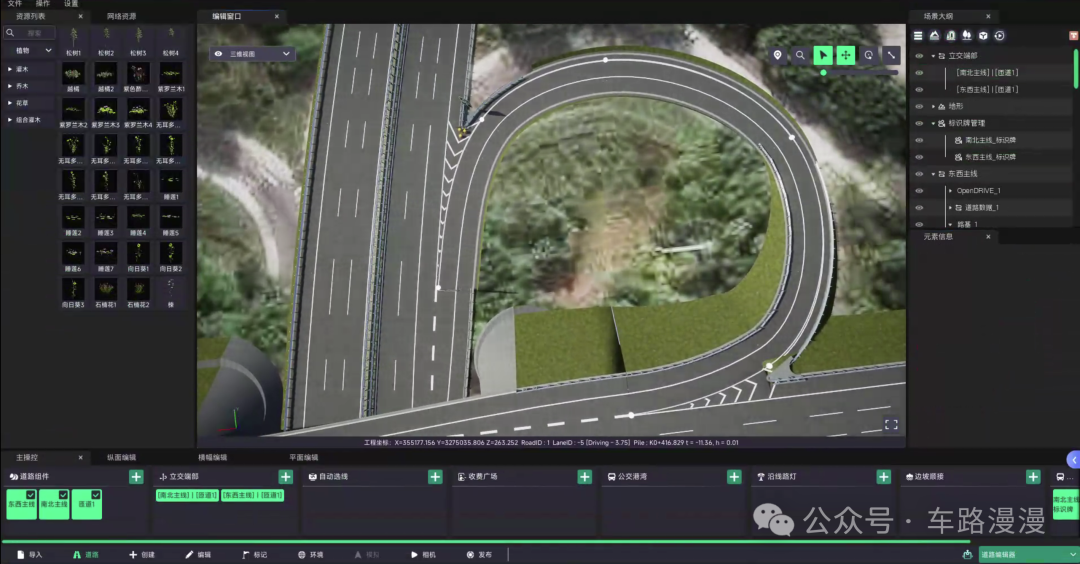The height and width of the screenshot is (564, 1080).
Task: Select the green move tool
Action: pos(846,55)
